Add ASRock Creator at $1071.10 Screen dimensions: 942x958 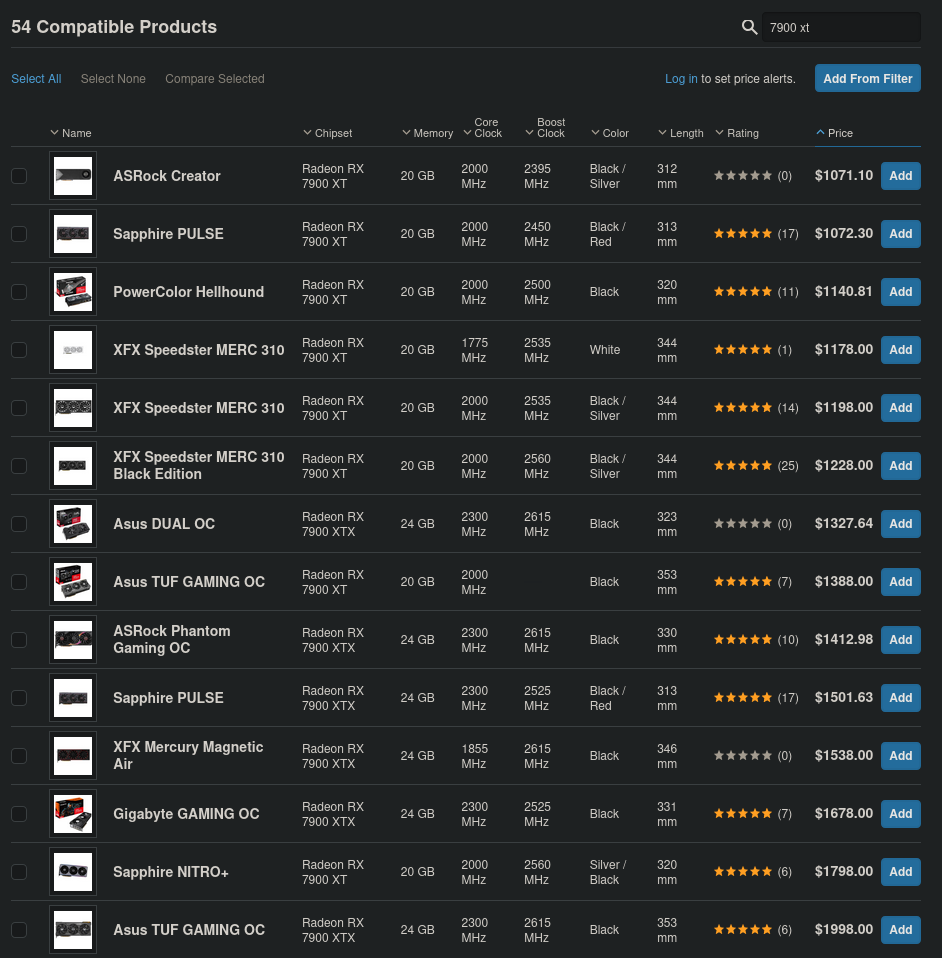tap(900, 176)
